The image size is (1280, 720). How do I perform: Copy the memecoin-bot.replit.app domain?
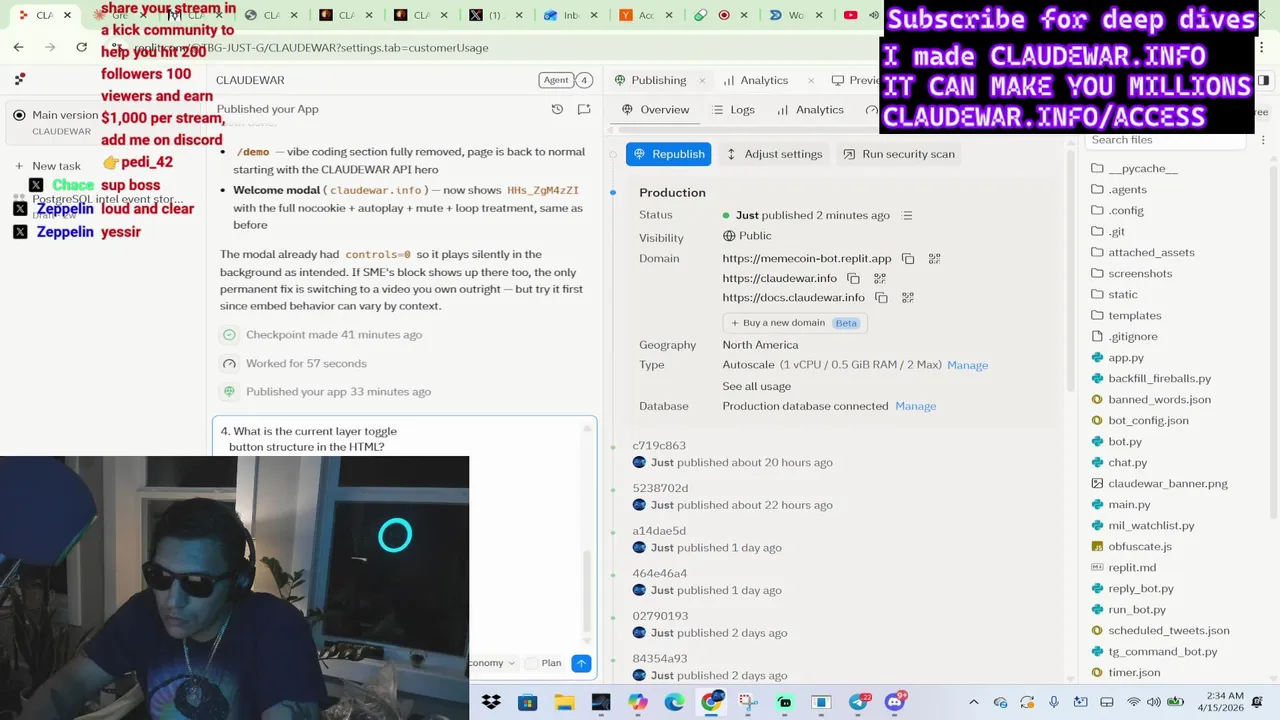(x=908, y=259)
